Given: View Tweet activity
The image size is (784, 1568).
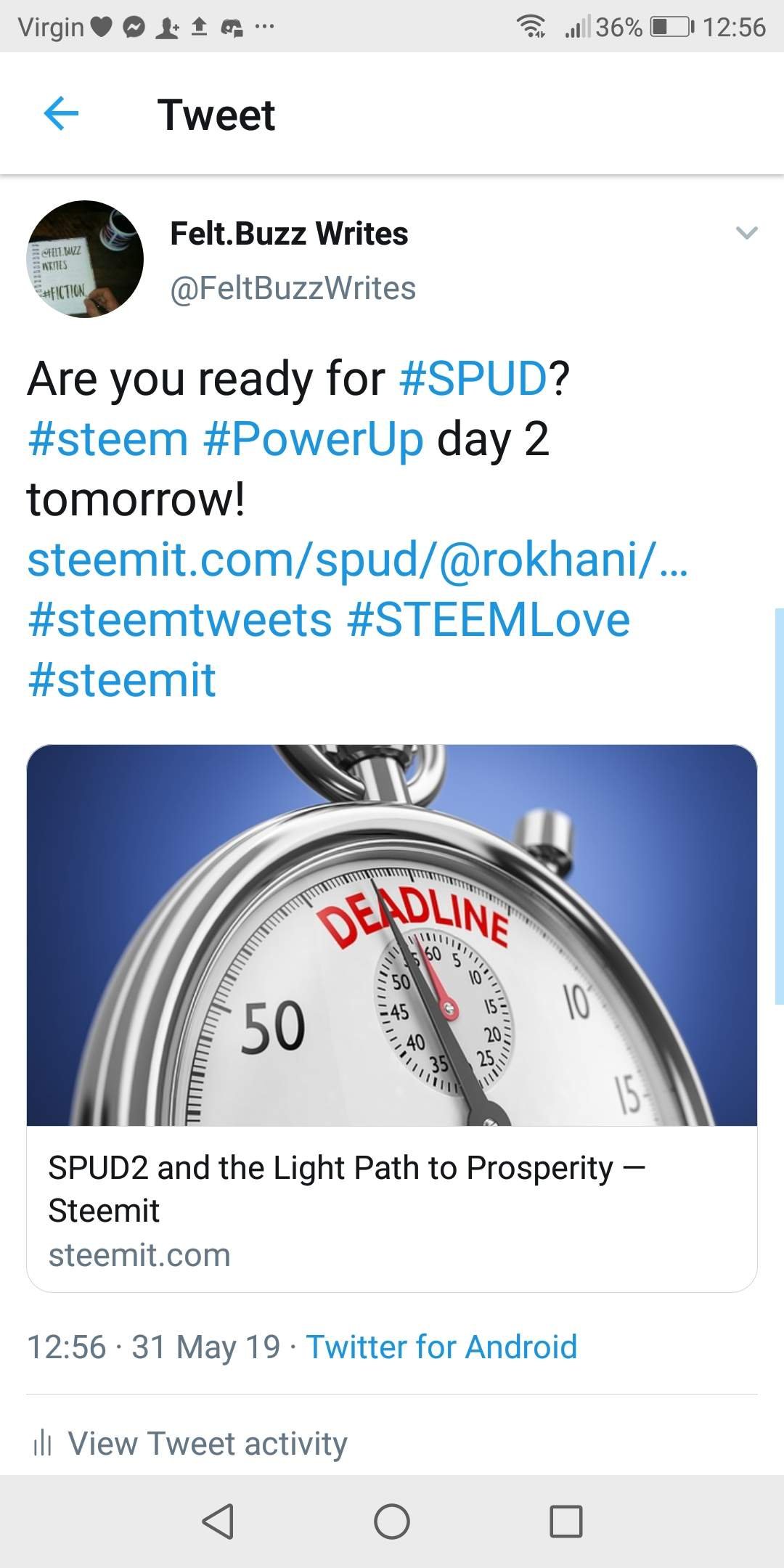Looking at the screenshot, I should point(208,1443).
